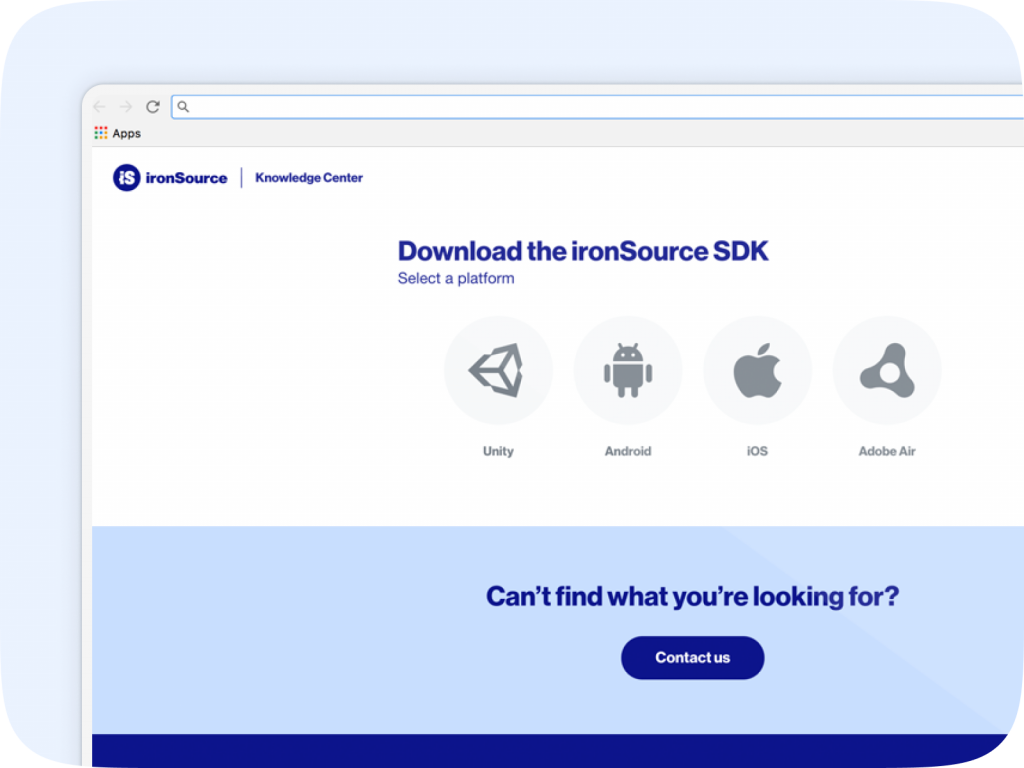Open the Knowledge Center link
Viewport: 1024px width, 768px height.
pos(309,177)
